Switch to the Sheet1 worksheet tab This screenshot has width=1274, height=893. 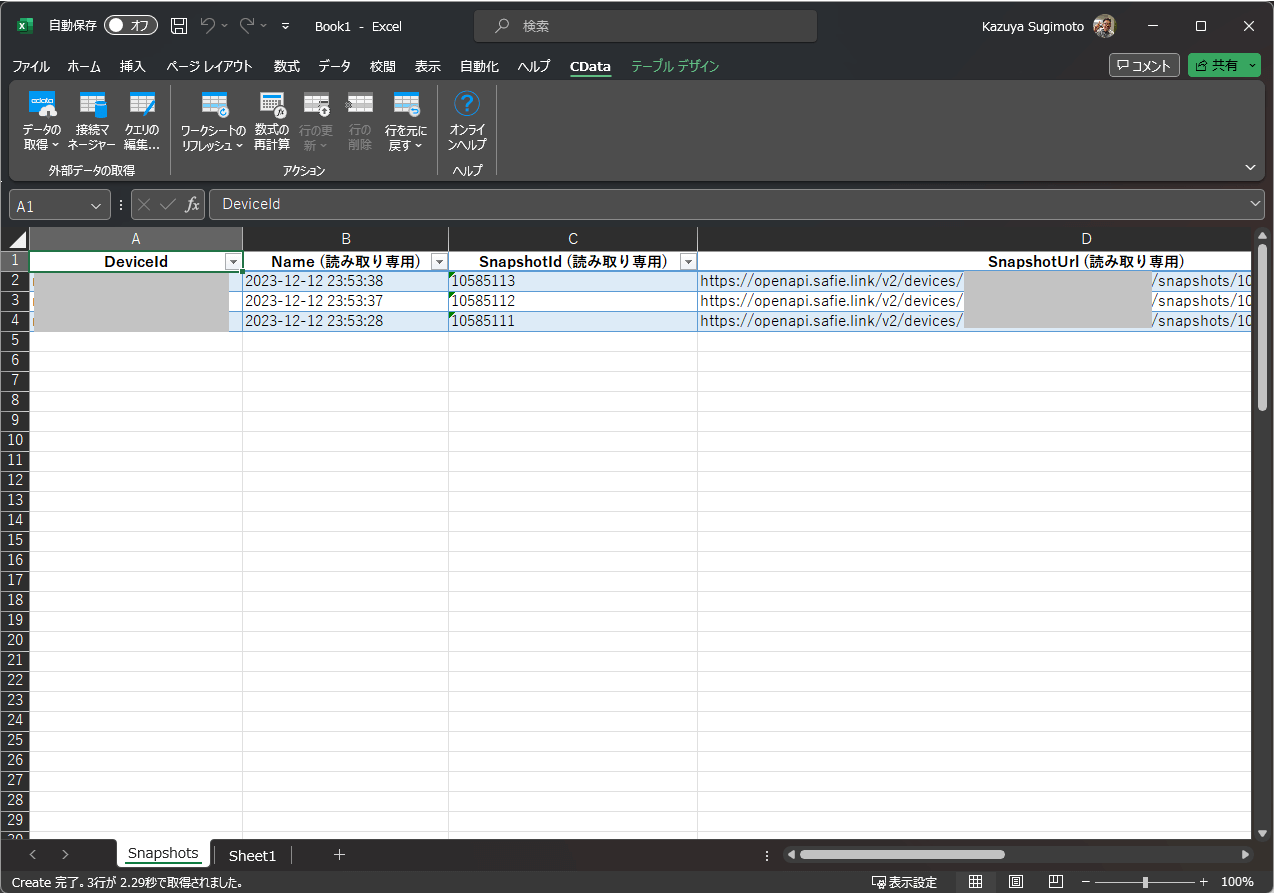click(252, 855)
